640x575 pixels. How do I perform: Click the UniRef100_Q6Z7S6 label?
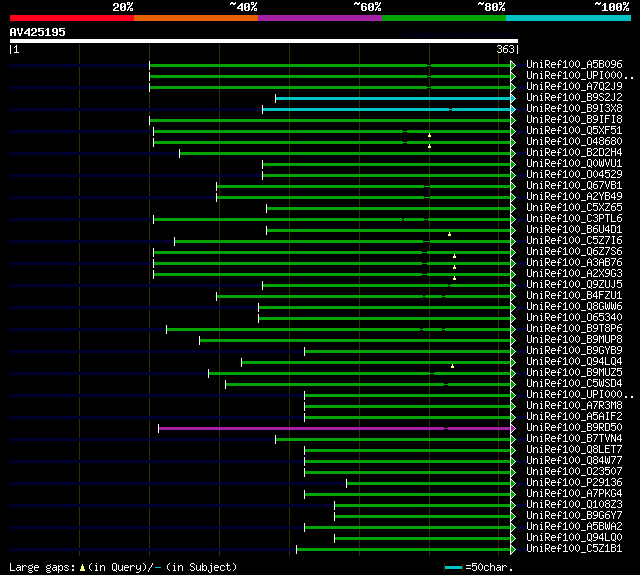pyautogui.click(x=574, y=252)
